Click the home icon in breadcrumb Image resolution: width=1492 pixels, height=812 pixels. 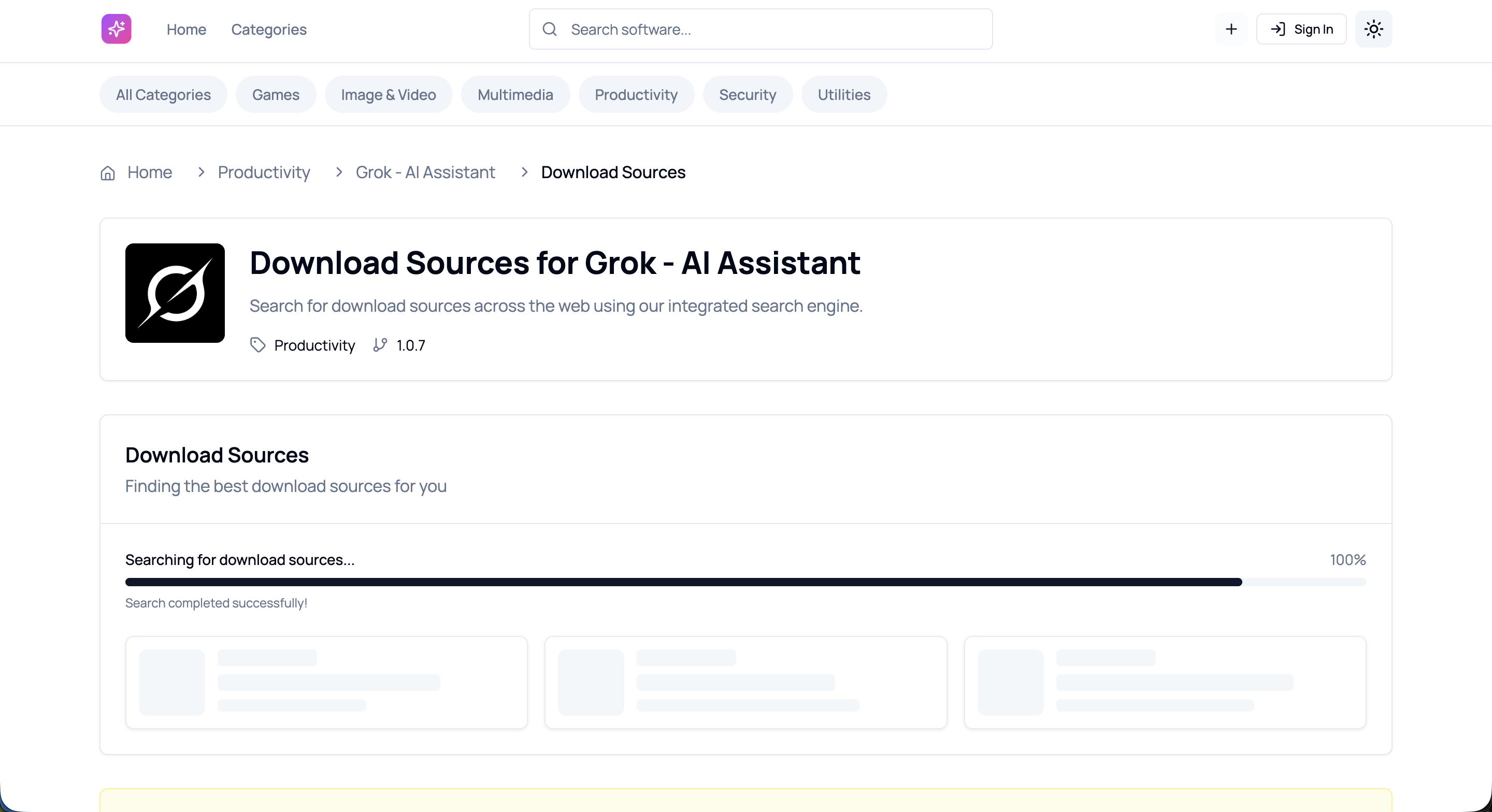click(x=108, y=172)
